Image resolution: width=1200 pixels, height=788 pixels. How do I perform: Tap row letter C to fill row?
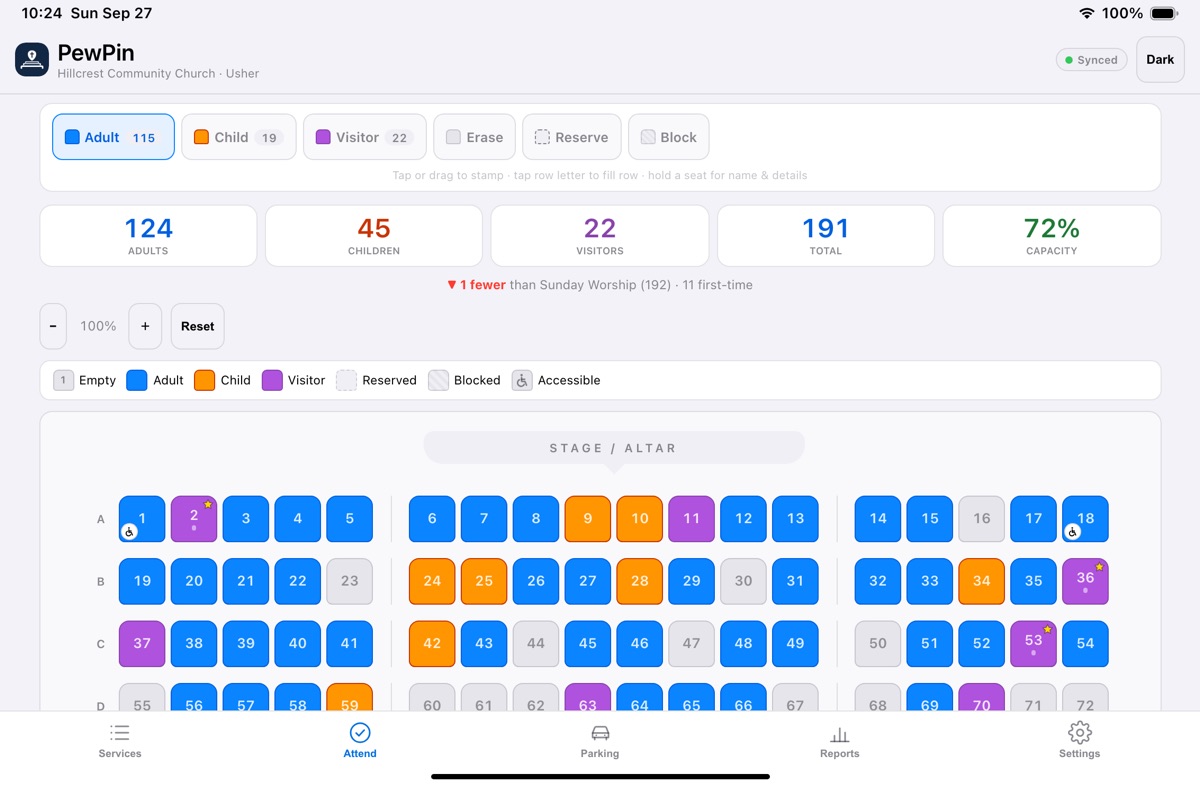pyautogui.click(x=100, y=644)
